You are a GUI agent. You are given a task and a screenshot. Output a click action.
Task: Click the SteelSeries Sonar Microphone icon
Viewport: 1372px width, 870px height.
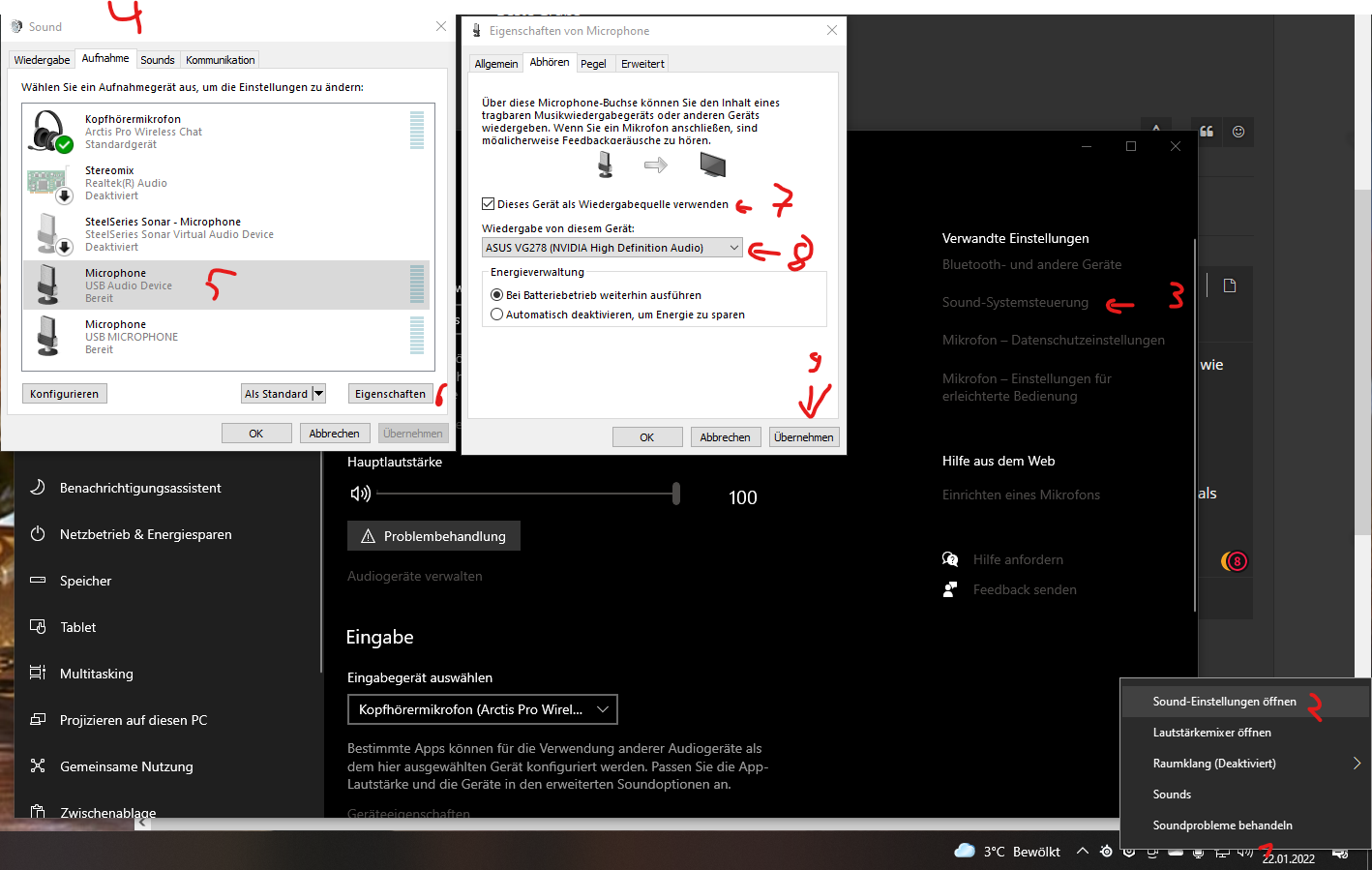(x=48, y=234)
